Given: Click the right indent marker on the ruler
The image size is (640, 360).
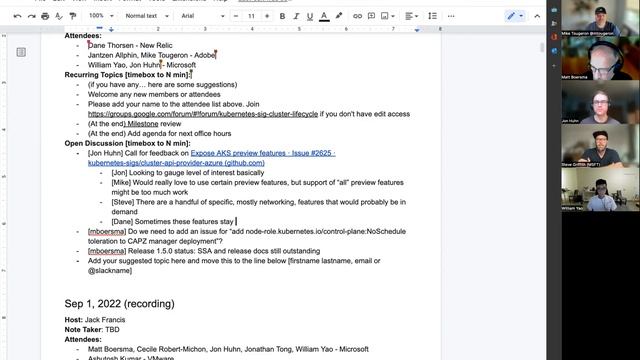Looking at the screenshot, I should (x=417, y=29).
